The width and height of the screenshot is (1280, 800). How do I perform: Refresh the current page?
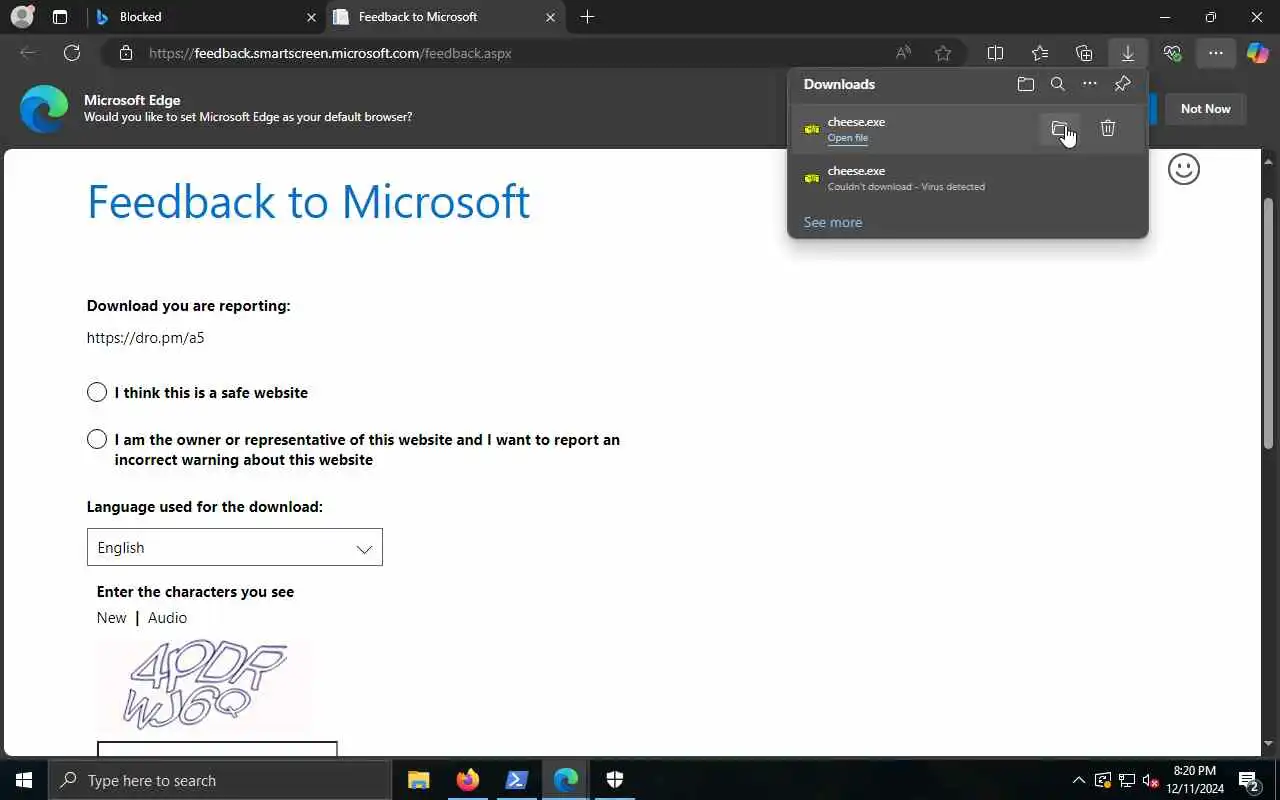(72, 53)
